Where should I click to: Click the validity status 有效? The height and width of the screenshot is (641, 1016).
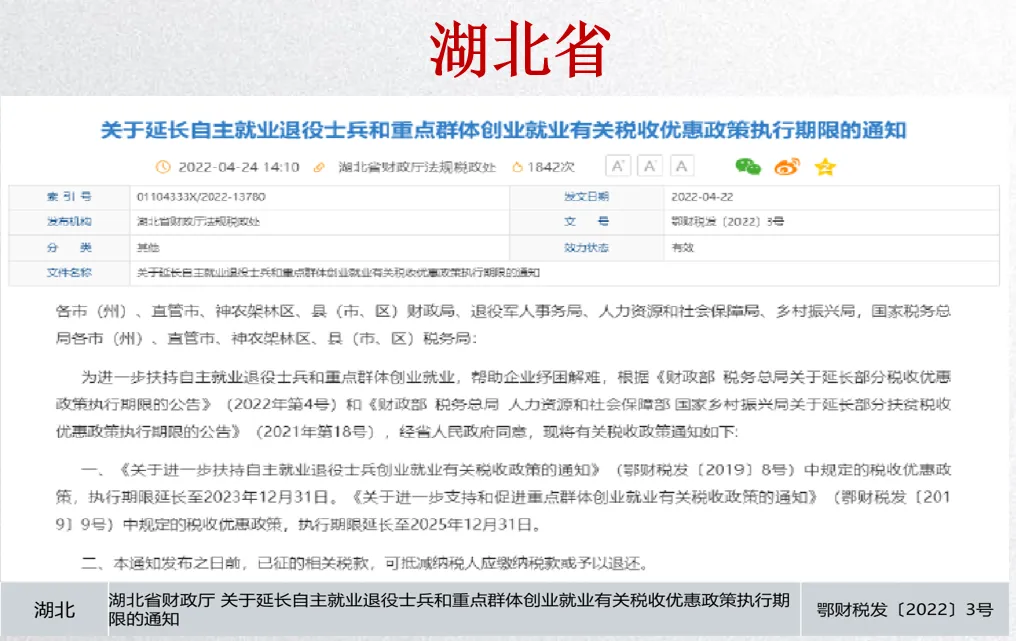(x=682, y=248)
